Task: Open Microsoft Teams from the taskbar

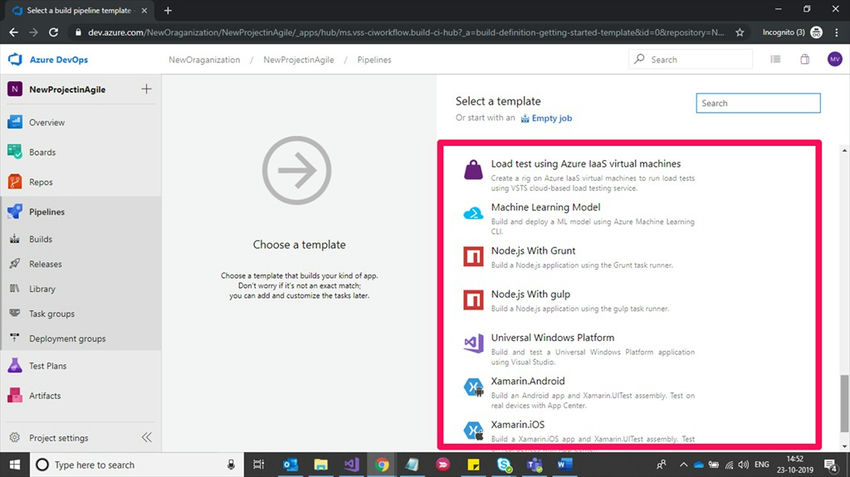Action: click(x=535, y=465)
